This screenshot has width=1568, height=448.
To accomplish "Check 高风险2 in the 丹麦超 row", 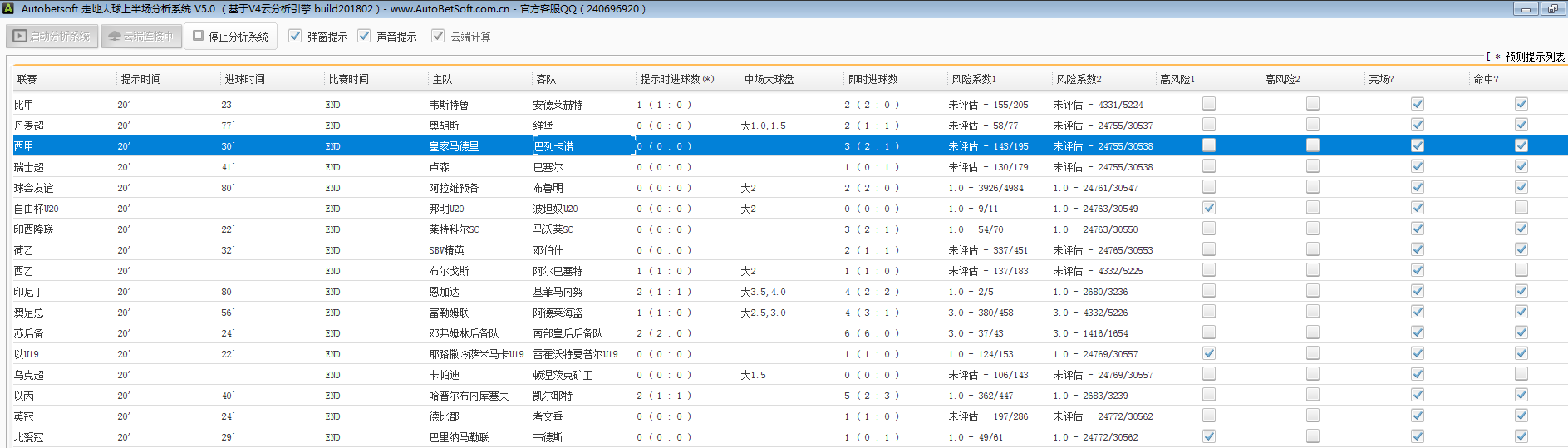I will (x=1313, y=125).
